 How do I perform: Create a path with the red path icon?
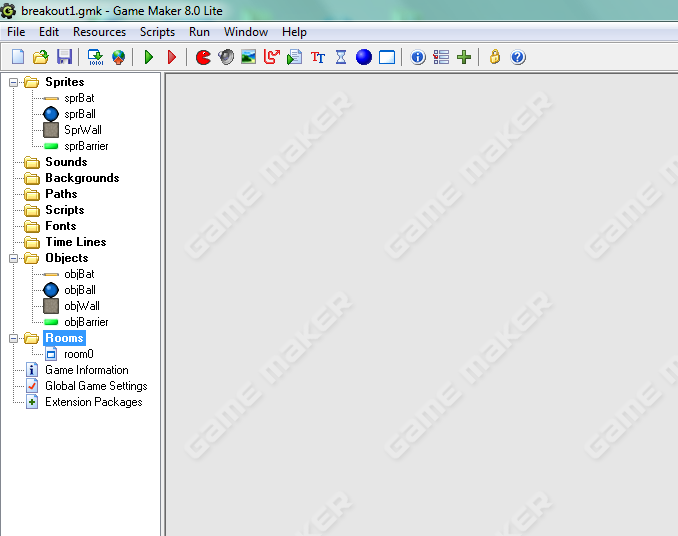(272, 57)
